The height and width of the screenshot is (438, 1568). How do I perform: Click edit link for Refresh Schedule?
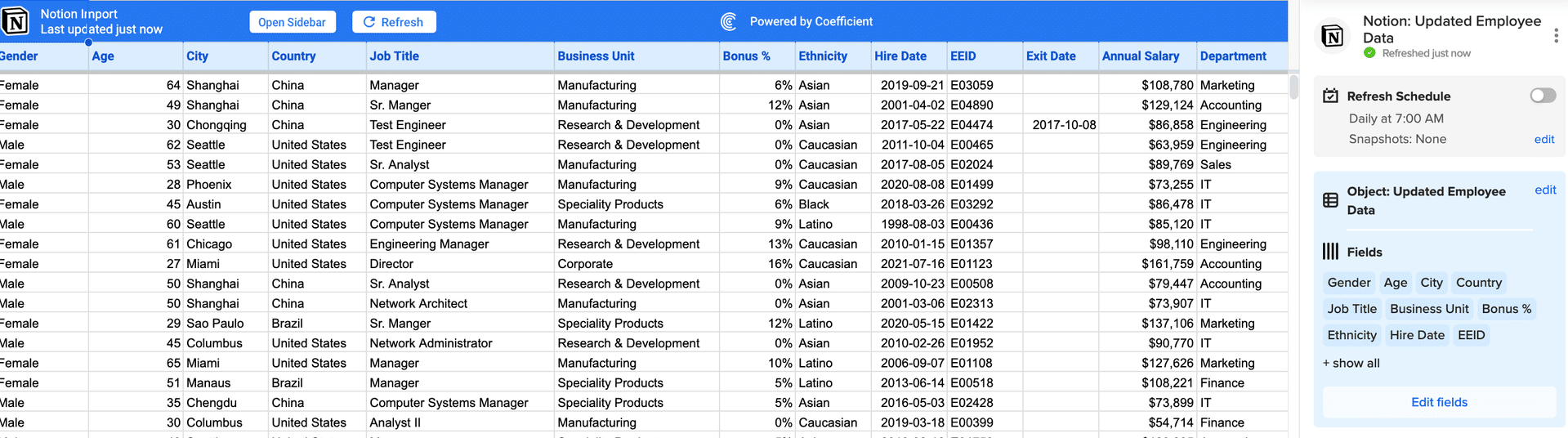[x=1544, y=139]
